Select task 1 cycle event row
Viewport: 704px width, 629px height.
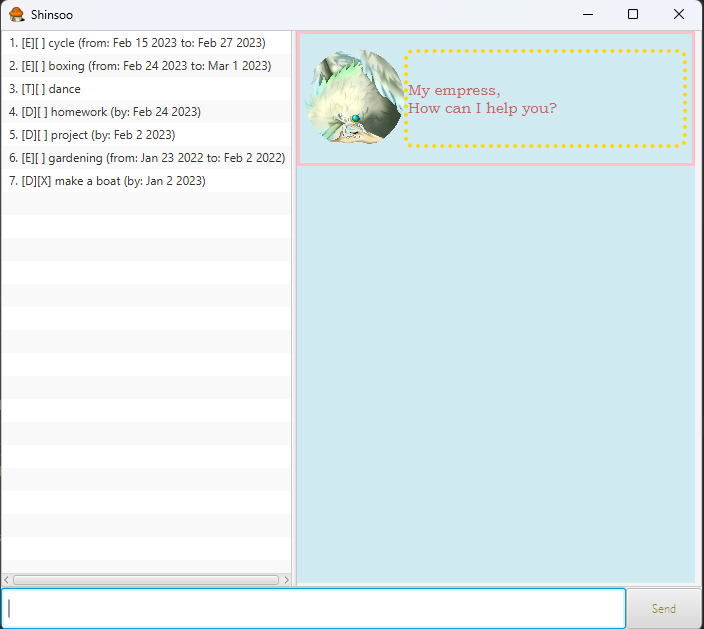click(146, 43)
